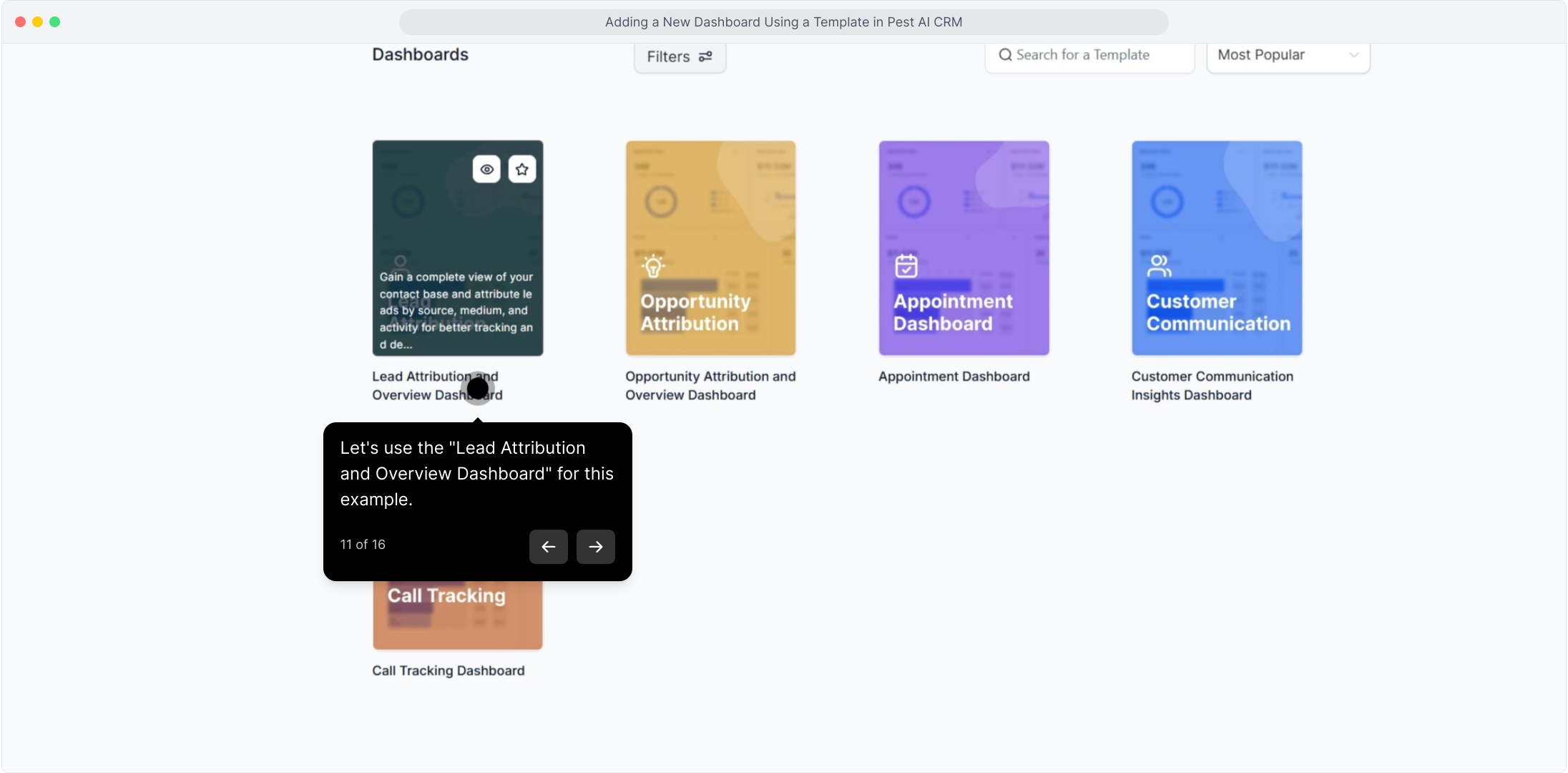Open the Filters button
The width and height of the screenshot is (1568, 773).
point(680,57)
